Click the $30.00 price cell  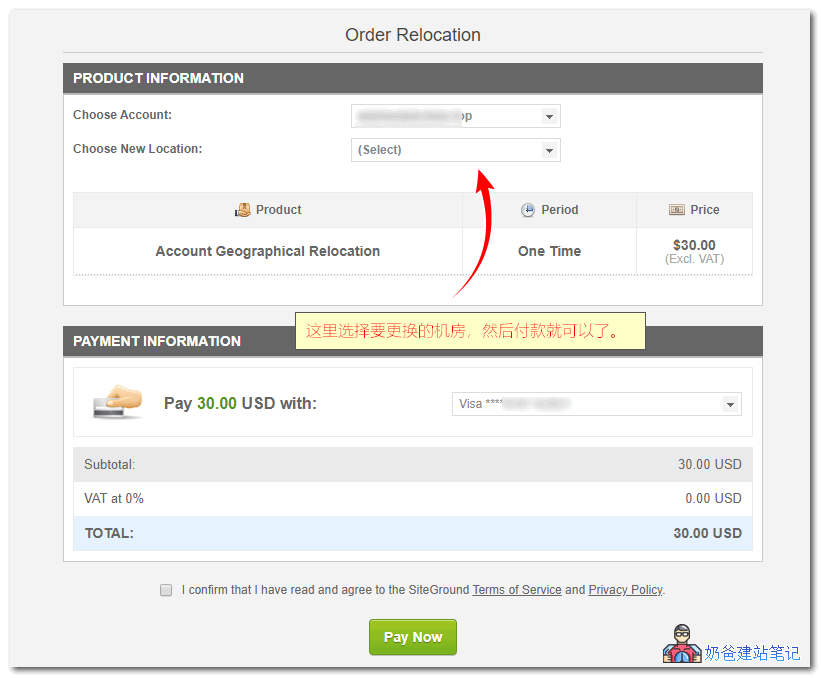coord(694,251)
